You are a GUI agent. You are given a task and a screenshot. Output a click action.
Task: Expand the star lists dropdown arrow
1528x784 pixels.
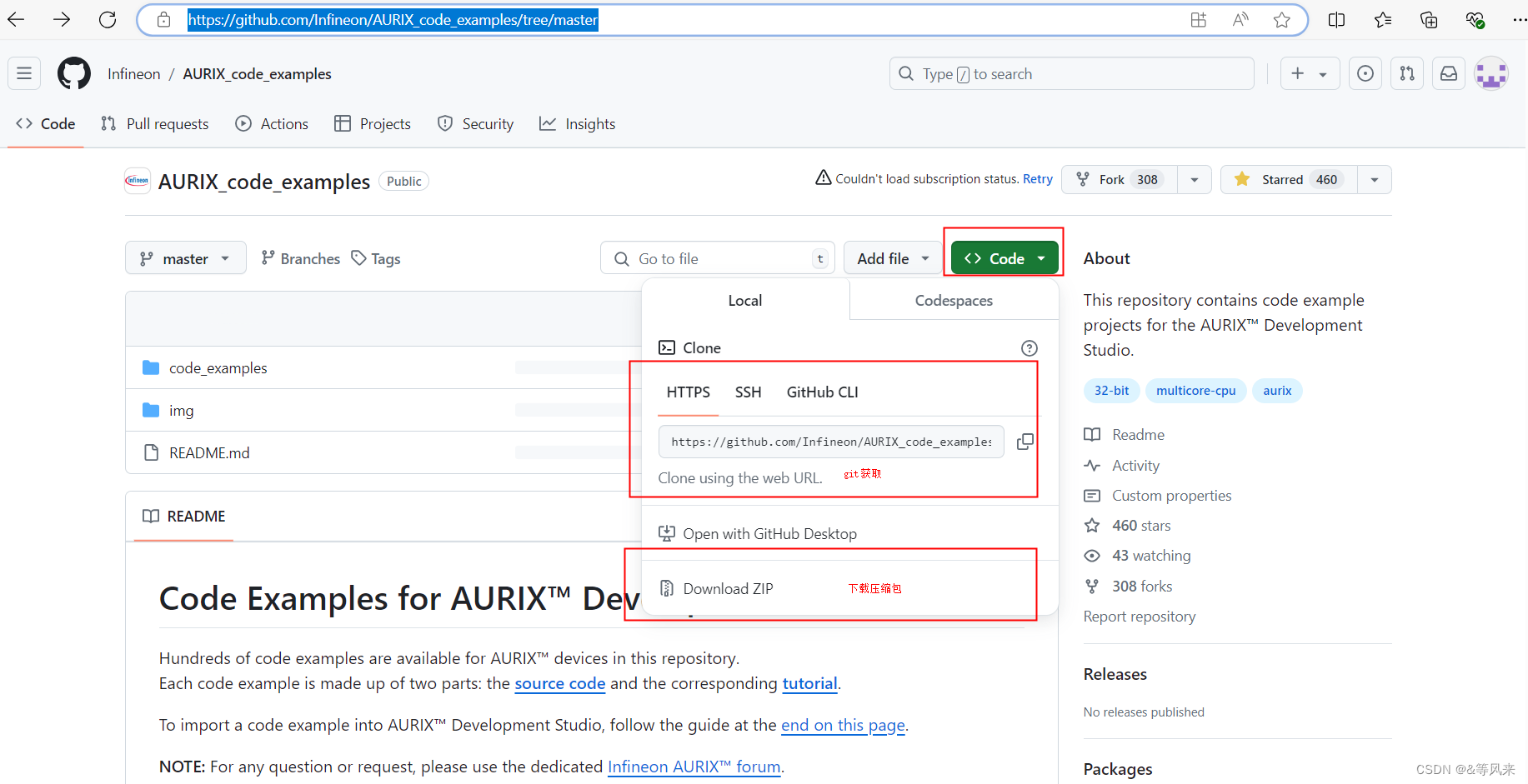[x=1375, y=179]
